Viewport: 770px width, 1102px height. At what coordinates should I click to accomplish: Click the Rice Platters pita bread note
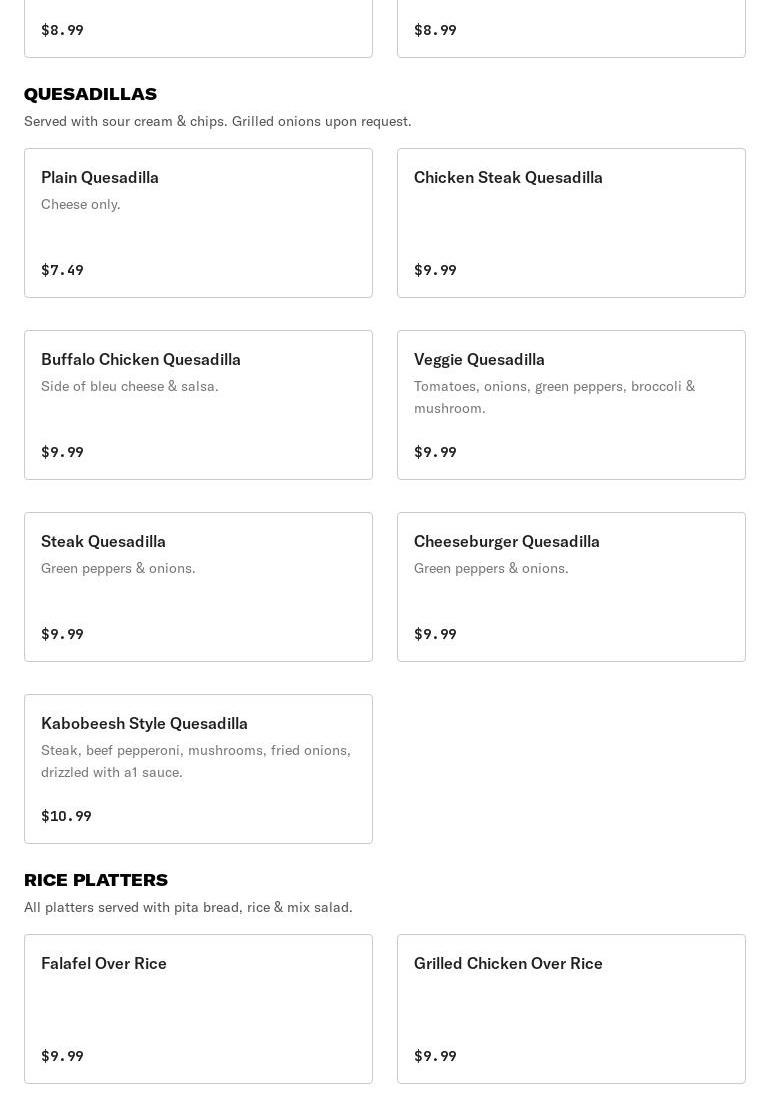(x=188, y=907)
